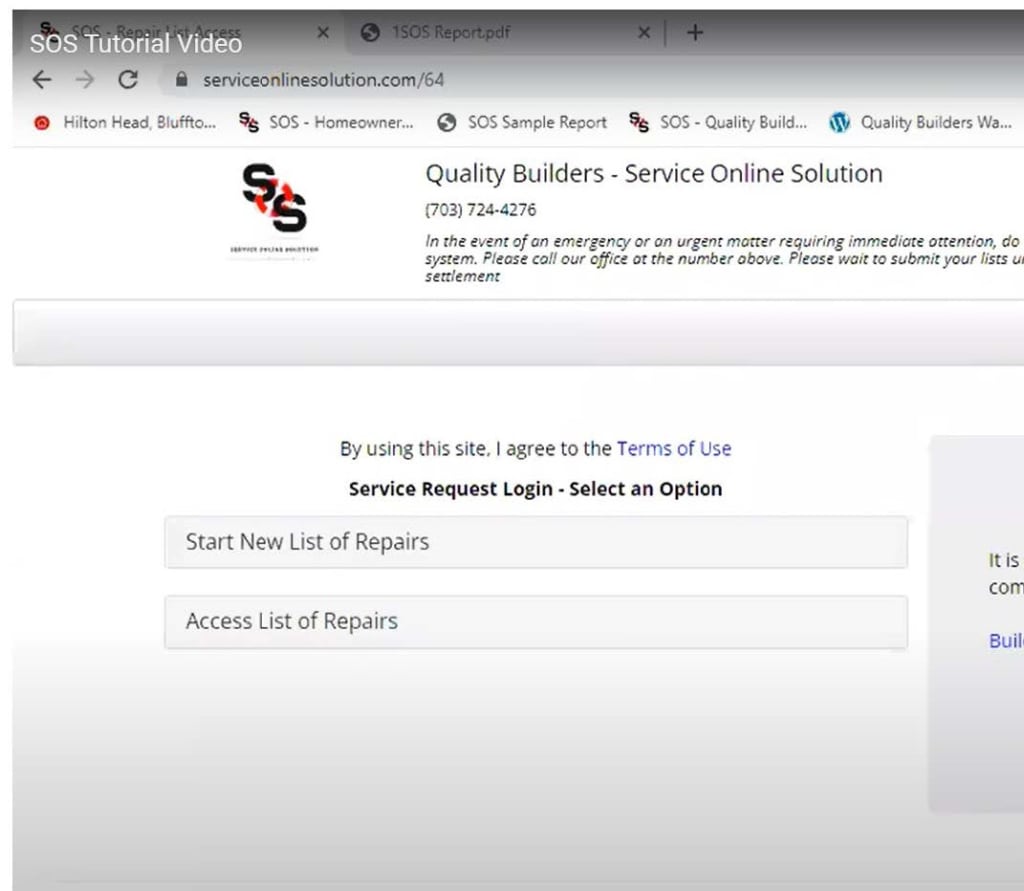Click the padlock site info icon
The image size is (1024, 891).
(181, 80)
